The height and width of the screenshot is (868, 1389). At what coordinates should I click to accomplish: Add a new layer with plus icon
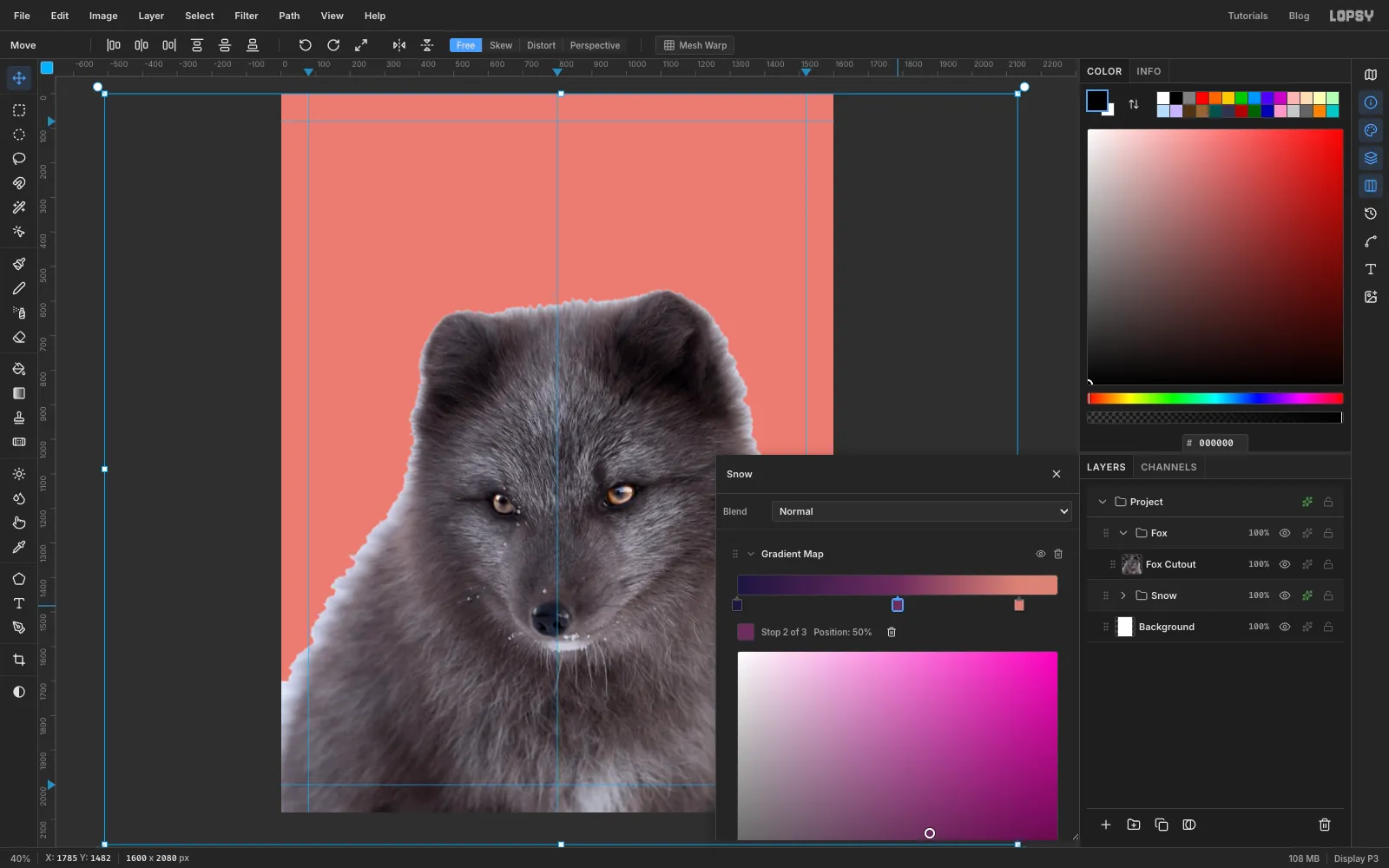1106,825
